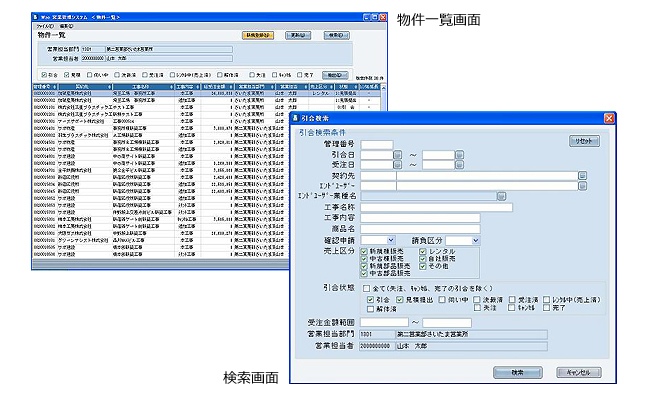Click the 引合検索 dialog title bar icon
650x400 pixels.
click(x=297, y=119)
